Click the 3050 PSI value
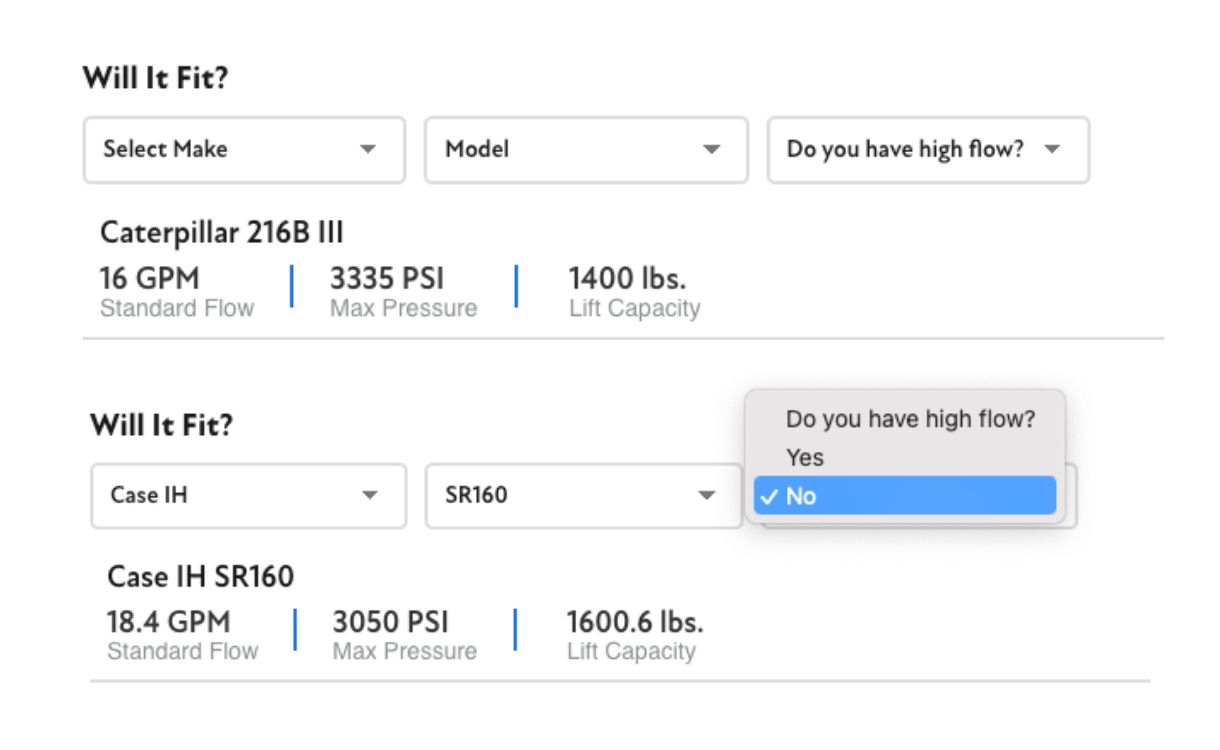 point(391,621)
